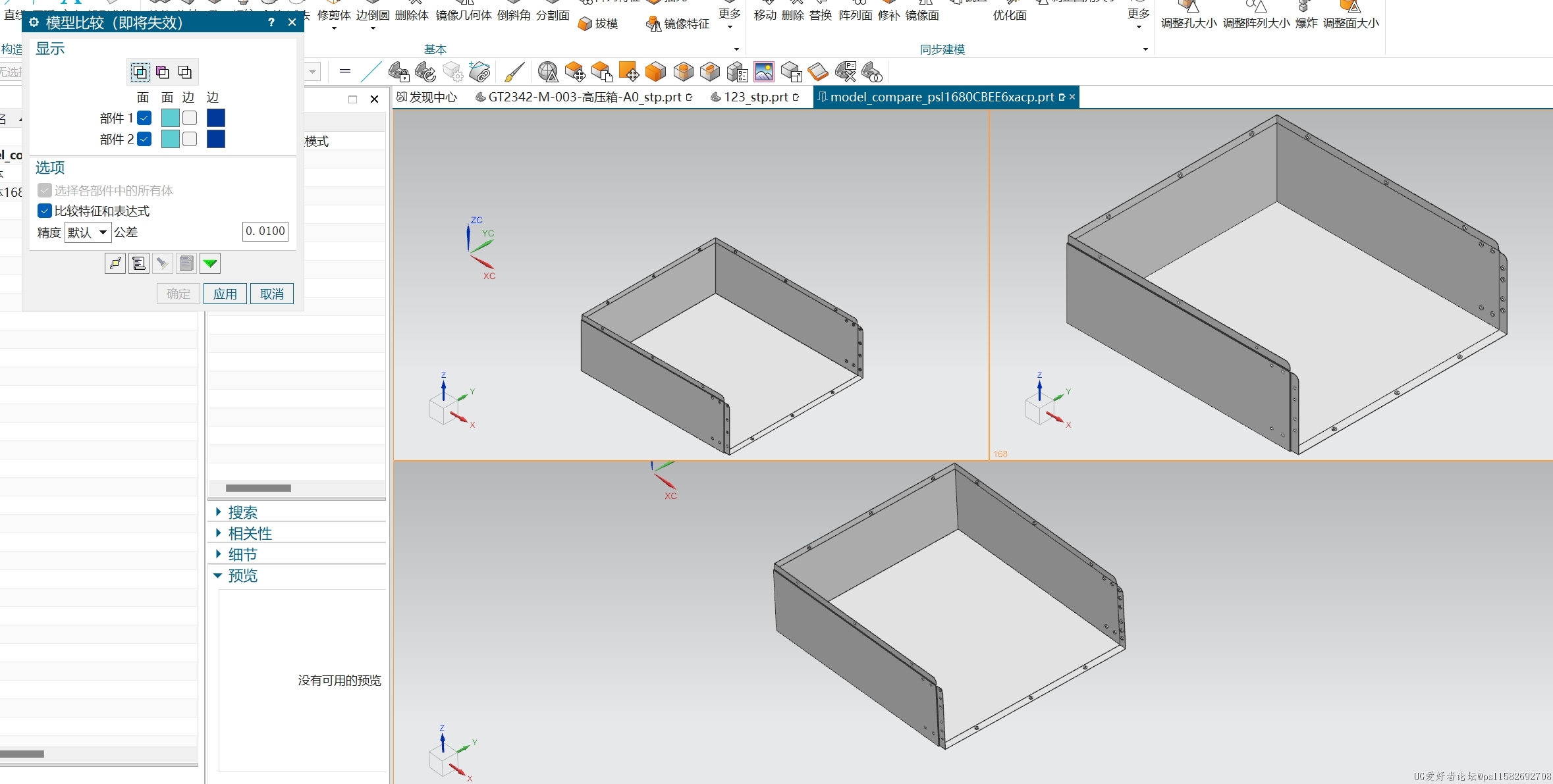Uncheck face display for 部件 2
1553x784 pixels.
click(x=144, y=139)
